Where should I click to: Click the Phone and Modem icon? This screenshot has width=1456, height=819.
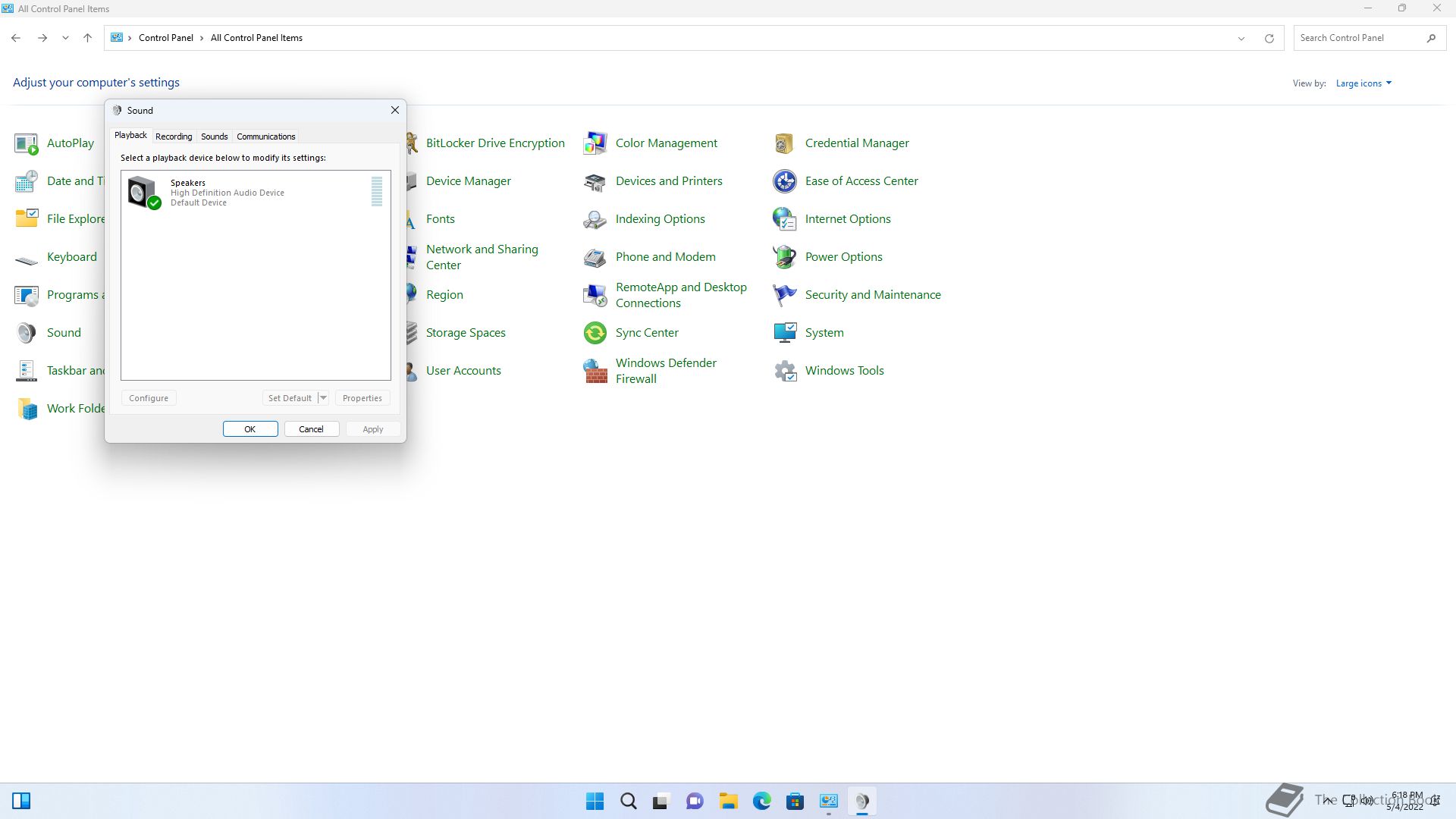pyautogui.click(x=595, y=257)
